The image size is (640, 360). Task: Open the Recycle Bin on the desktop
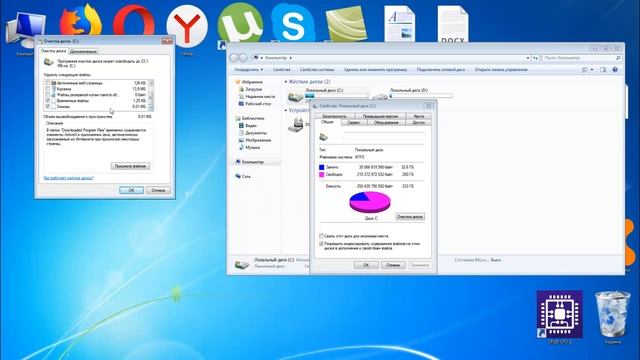pyautogui.click(x=612, y=313)
